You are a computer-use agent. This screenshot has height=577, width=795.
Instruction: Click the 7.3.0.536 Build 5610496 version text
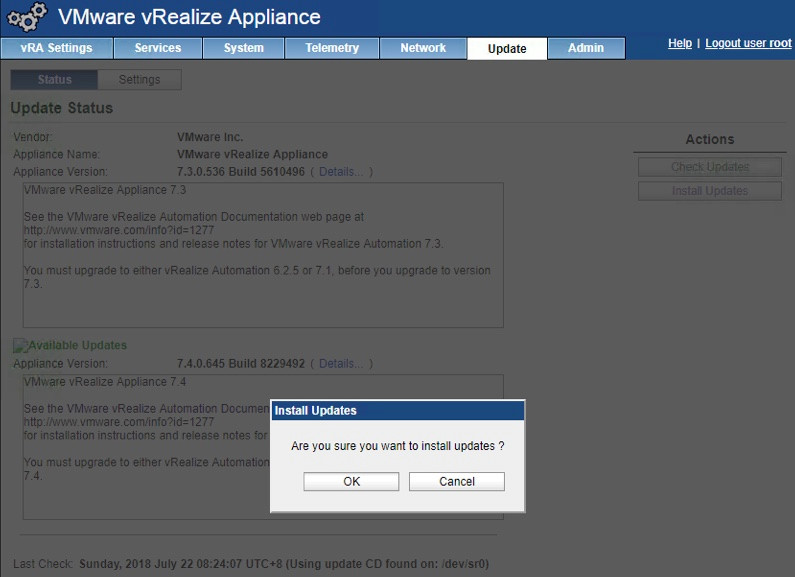(241, 172)
